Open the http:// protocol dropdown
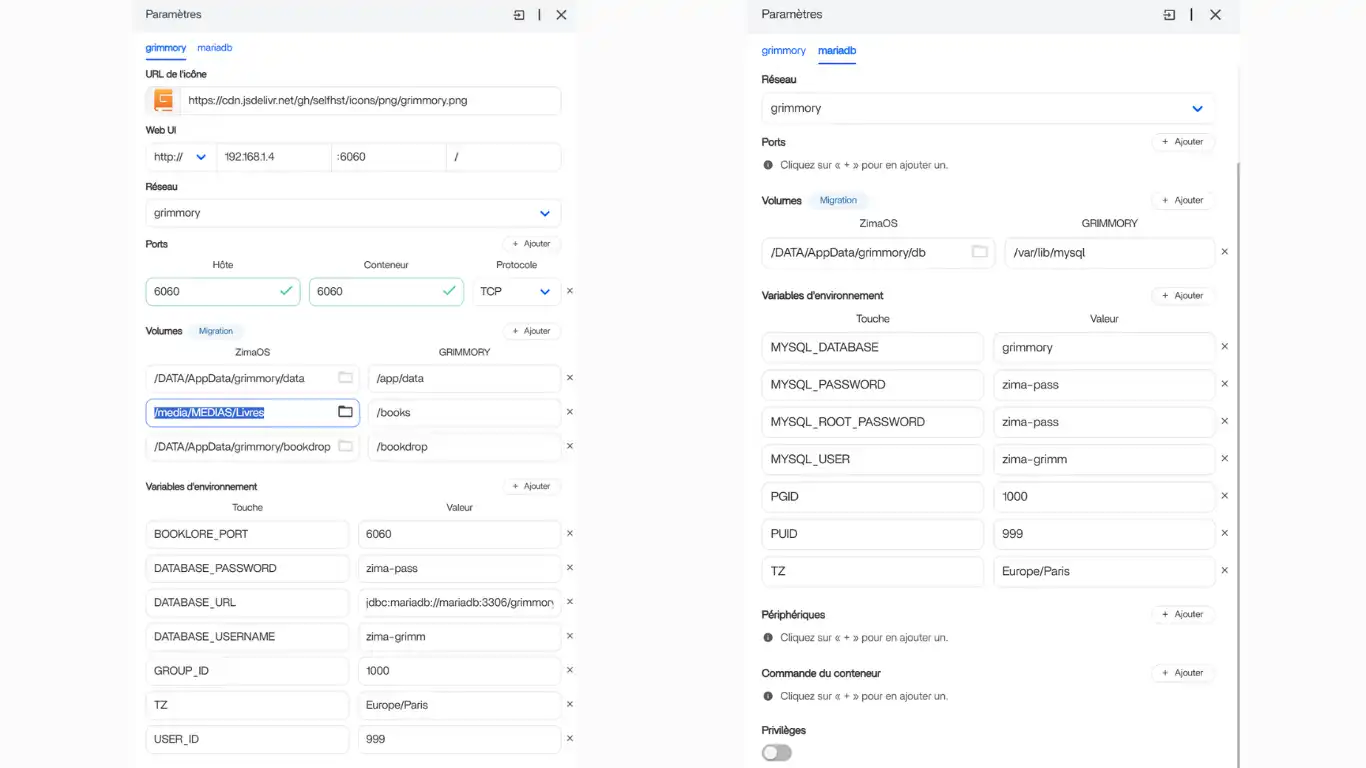This screenshot has height=768, width=1366. coord(180,157)
